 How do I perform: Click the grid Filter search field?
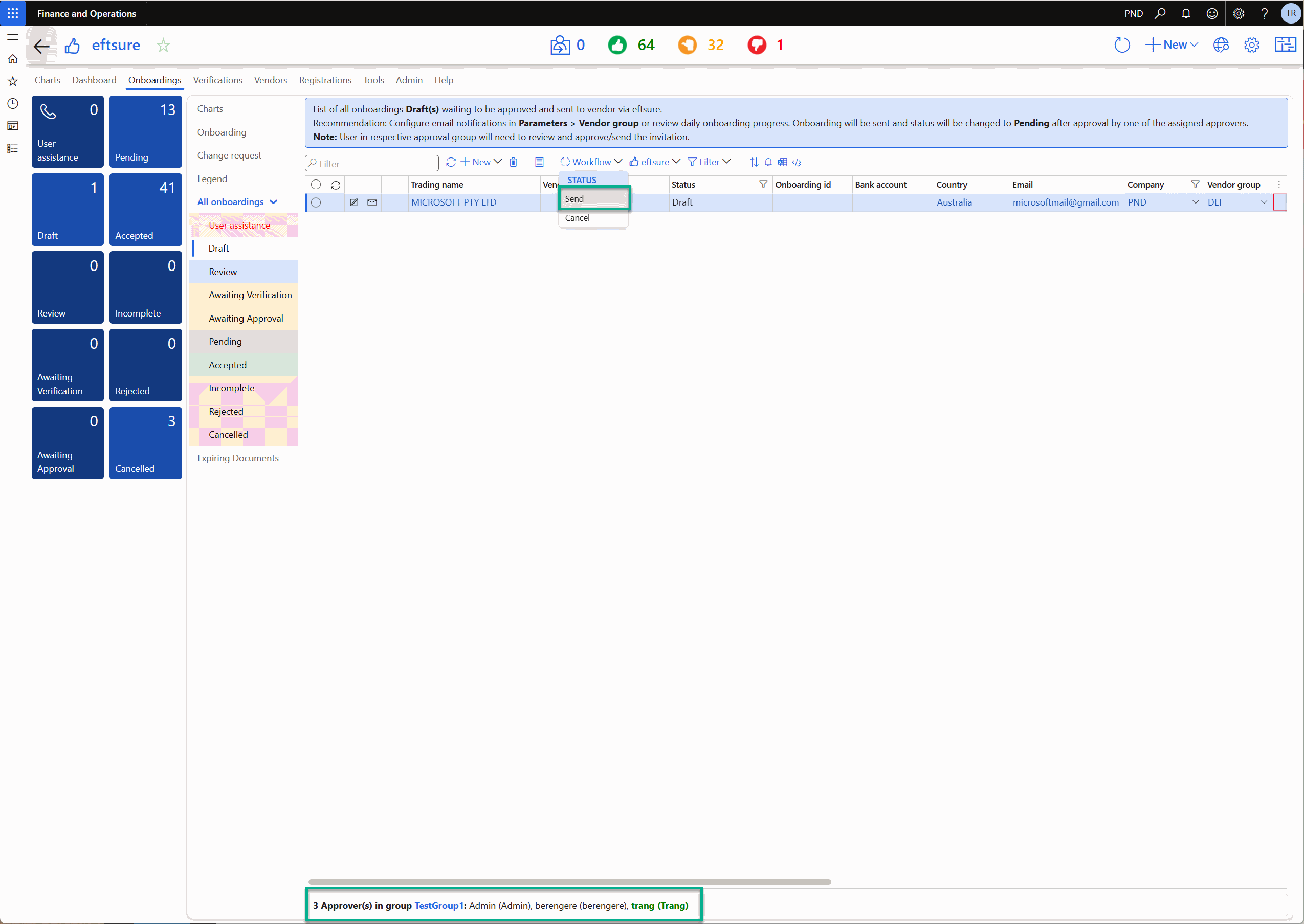[x=372, y=163]
